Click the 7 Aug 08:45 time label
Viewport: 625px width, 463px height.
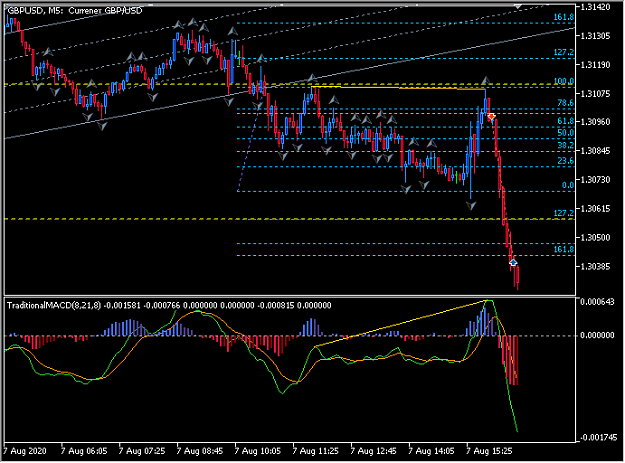pos(200,451)
